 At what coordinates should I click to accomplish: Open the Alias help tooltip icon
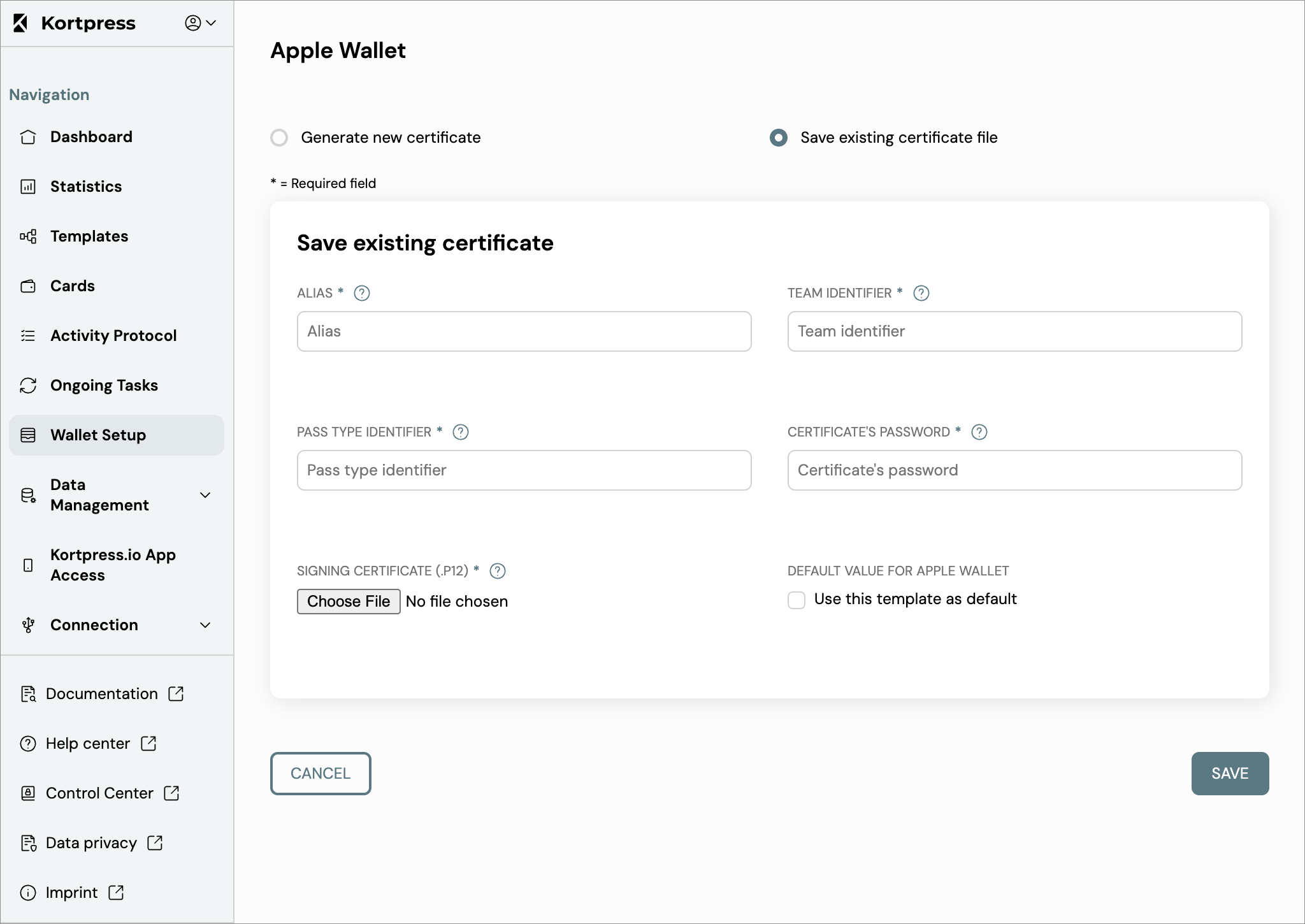(x=362, y=293)
